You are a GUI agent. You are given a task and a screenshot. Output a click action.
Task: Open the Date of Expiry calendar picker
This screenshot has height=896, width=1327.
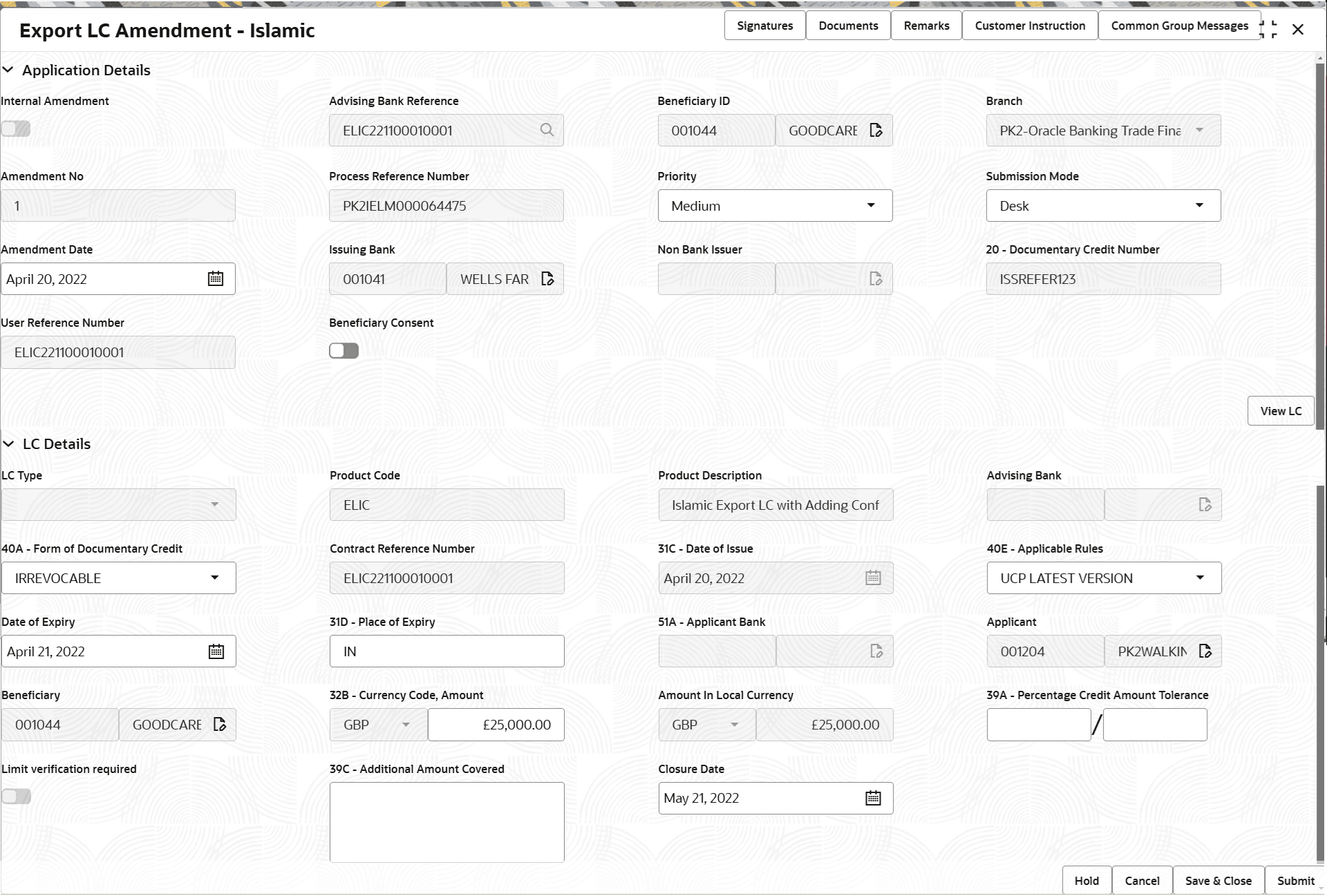216,651
